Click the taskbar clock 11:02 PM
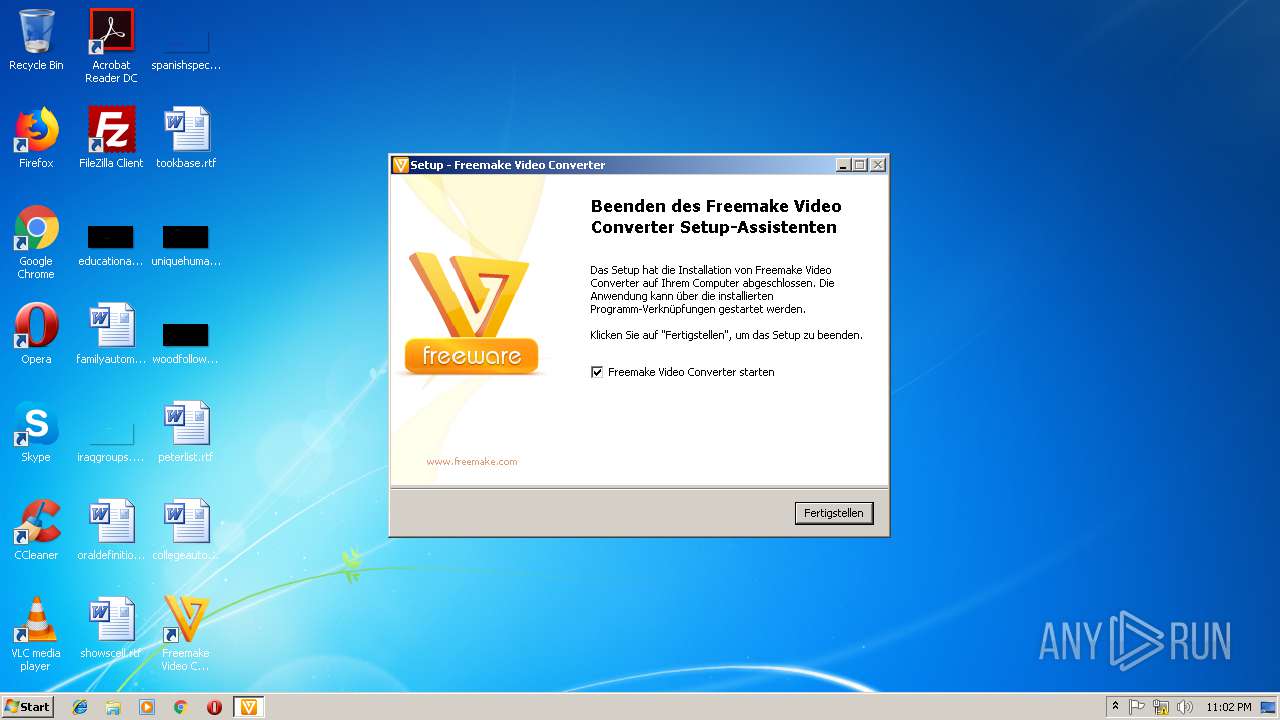1280x720 pixels. (x=1228, y=707)
